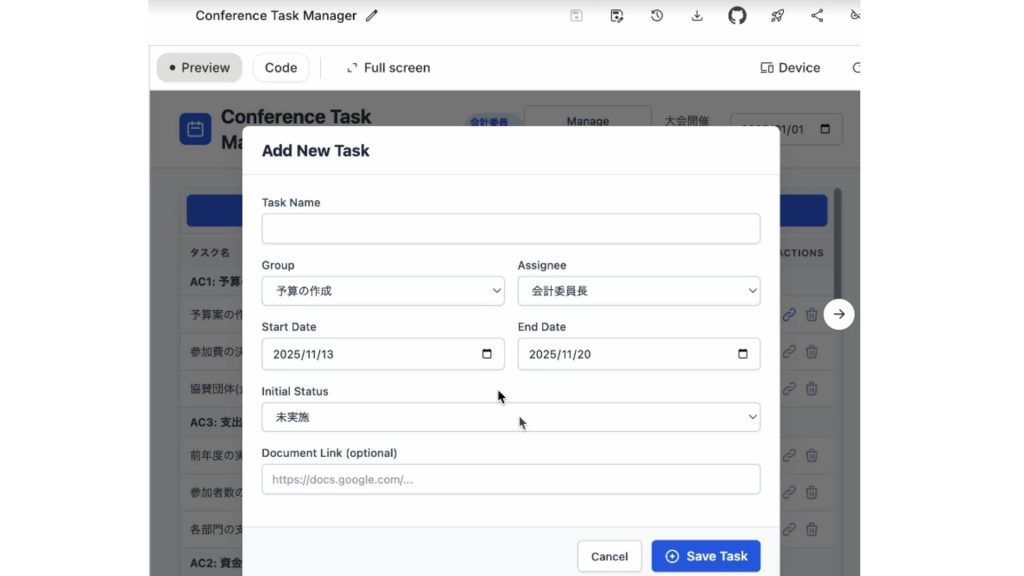This screenshot has width=1024, height=576.
Task: Click the save-with-edit icon in the top toolbar
Action: click(x=617, y=16)
